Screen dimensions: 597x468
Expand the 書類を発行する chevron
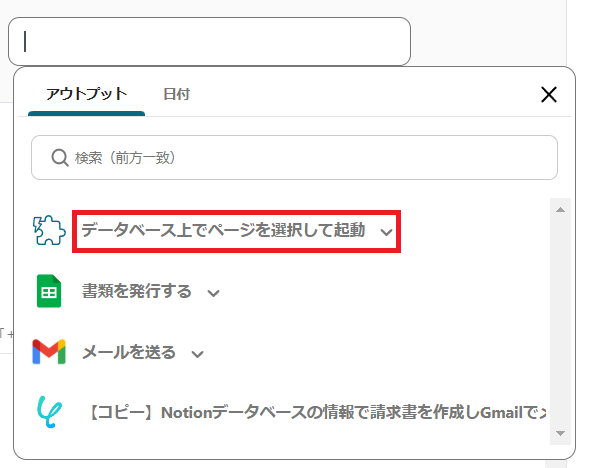point(213,293)
